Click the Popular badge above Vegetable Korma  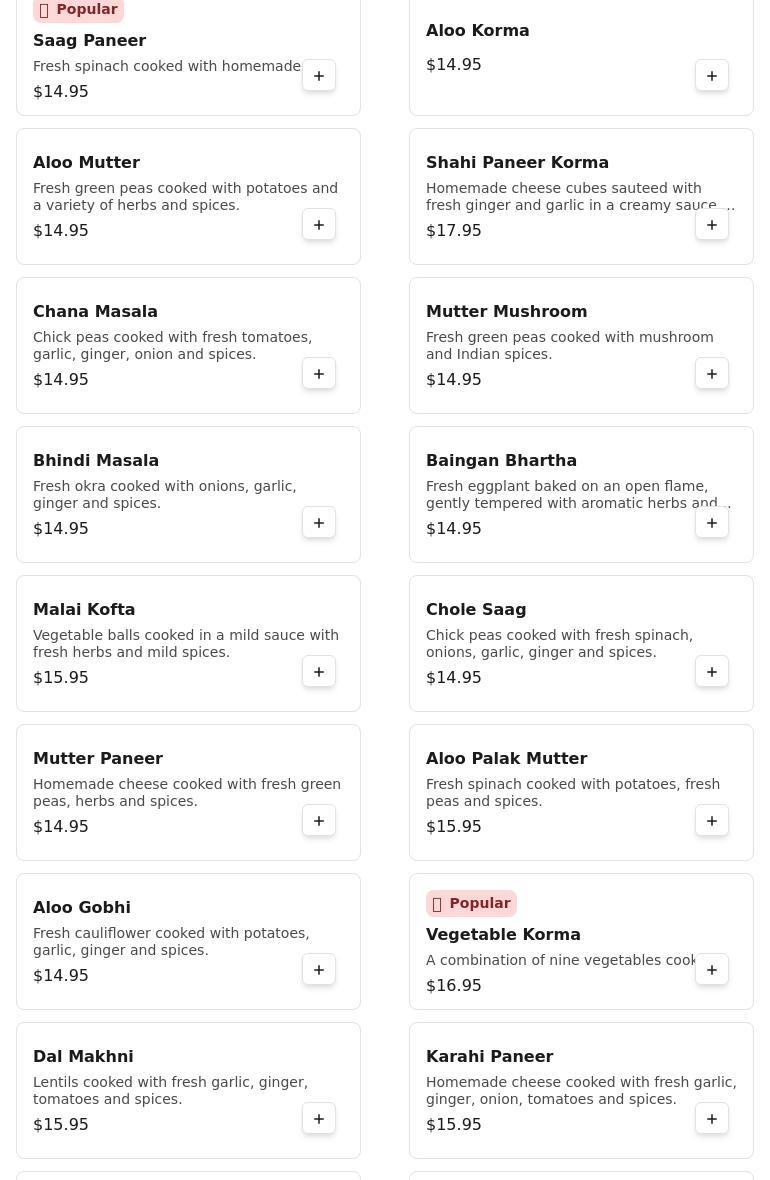point(471,903)
